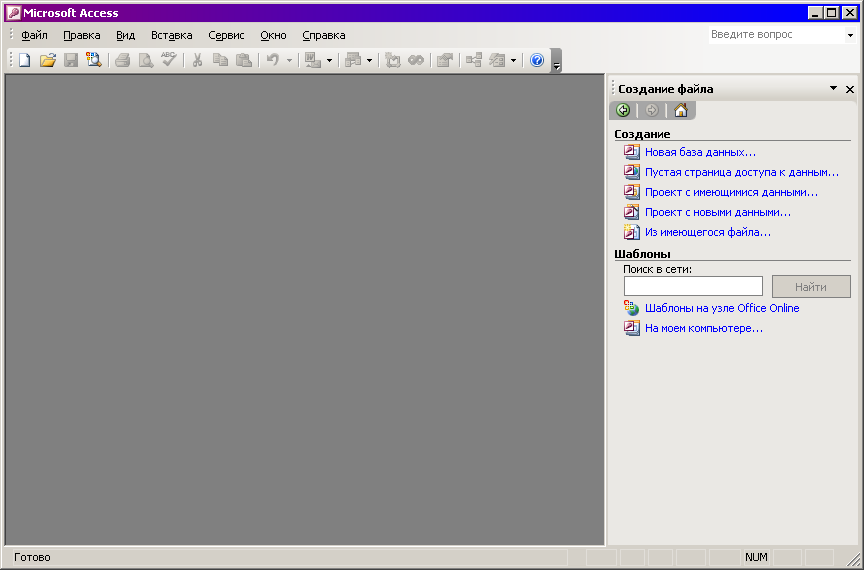Open the Сервис menu
This screenshot has width=864, height=570.
tap(226, 35)
